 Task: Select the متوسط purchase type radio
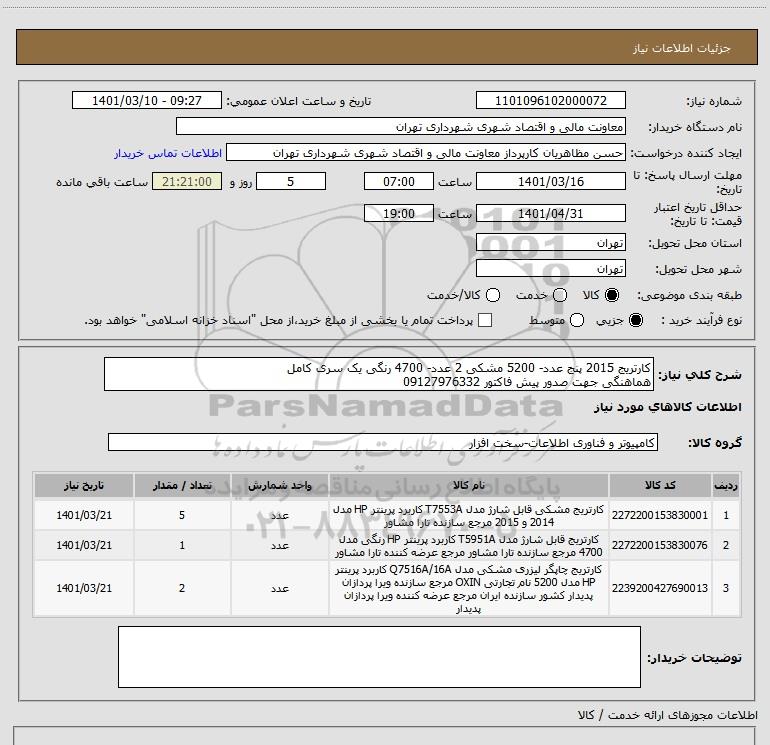point(577,320)
